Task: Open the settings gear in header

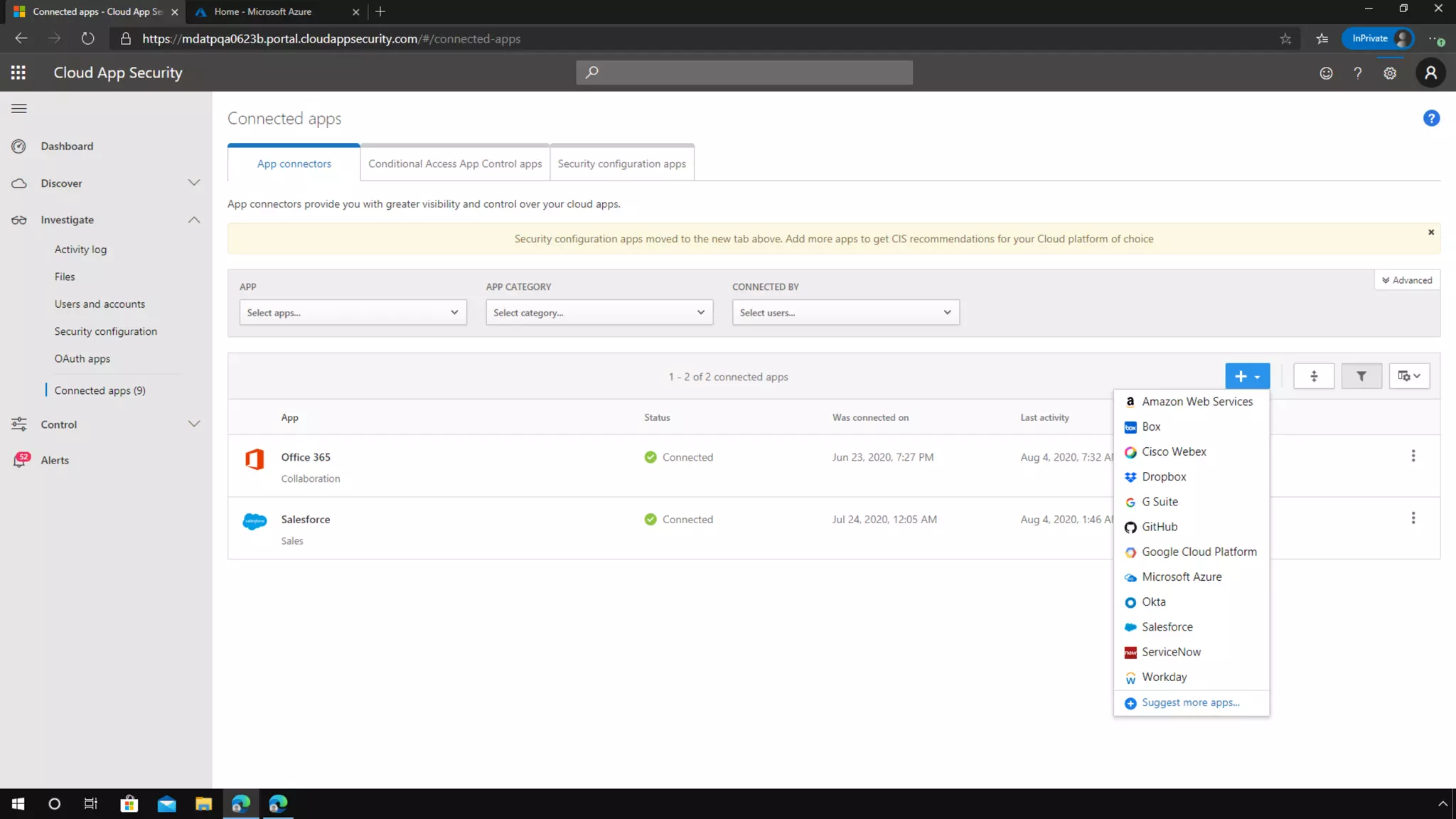Action: coord(1389,73)
